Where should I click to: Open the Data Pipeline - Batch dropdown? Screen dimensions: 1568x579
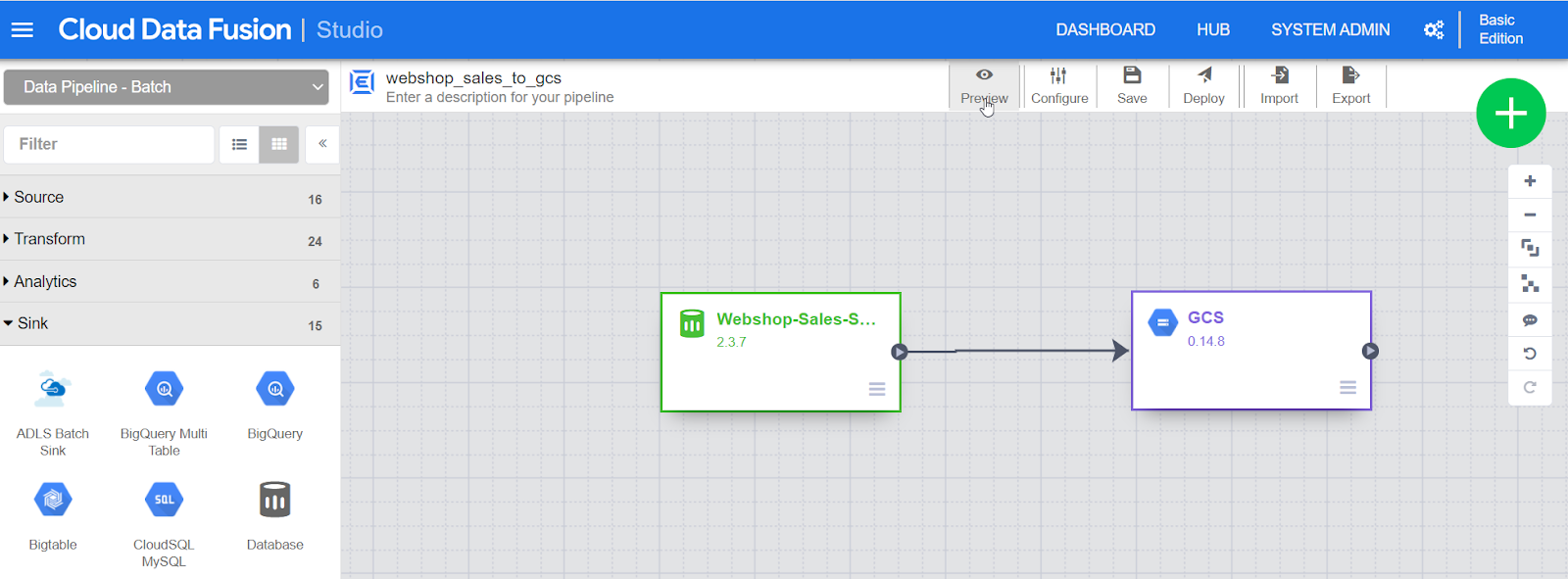(x=167, y=87)
